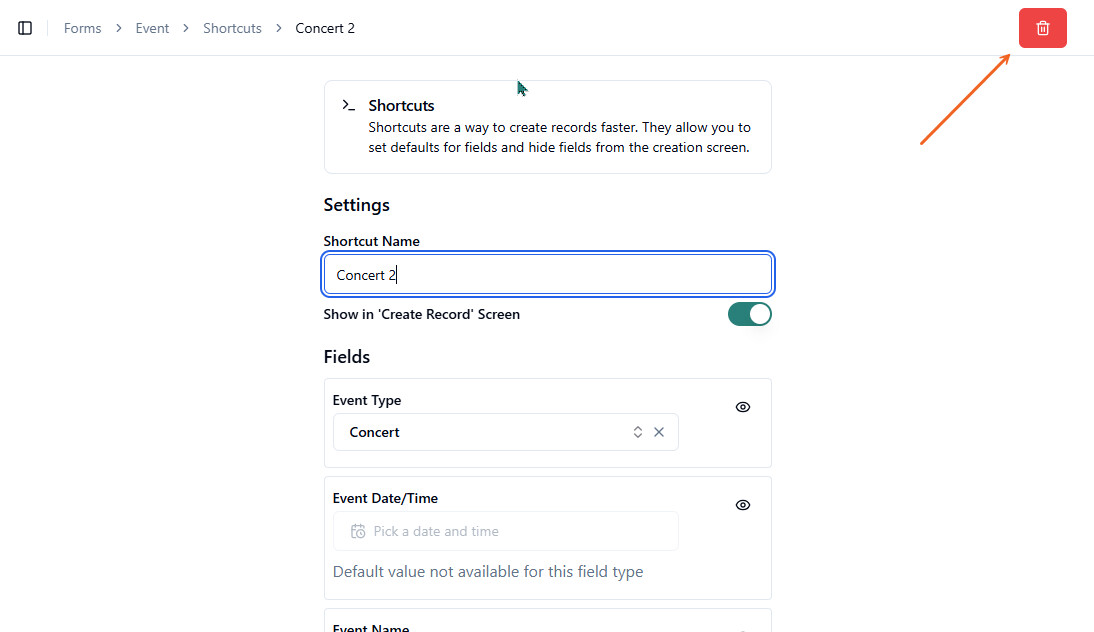Image resolution: width=1094 pixels, height=632 pixels.
Task: Open the Pick a date and time picker
Action: coord(505,531)
